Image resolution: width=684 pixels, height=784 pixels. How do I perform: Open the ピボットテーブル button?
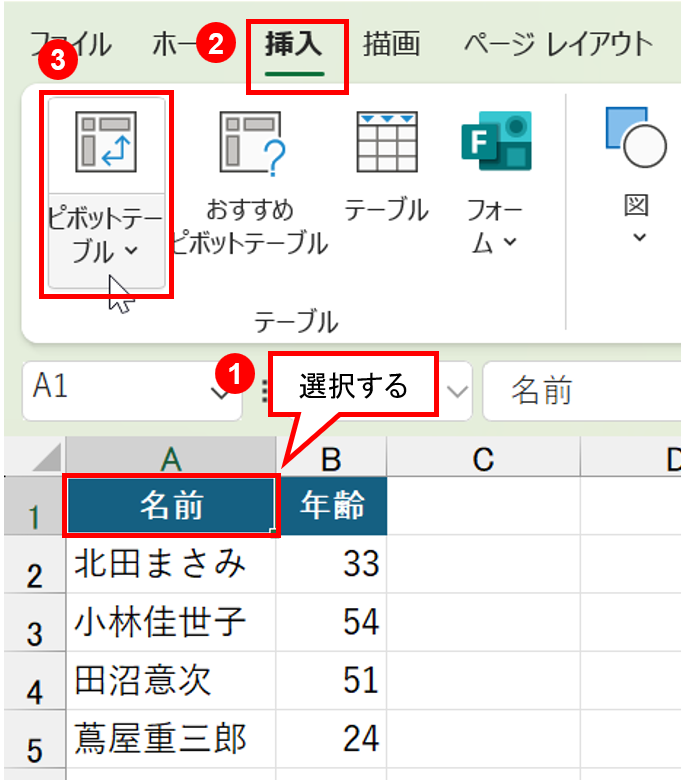point(106,194)
